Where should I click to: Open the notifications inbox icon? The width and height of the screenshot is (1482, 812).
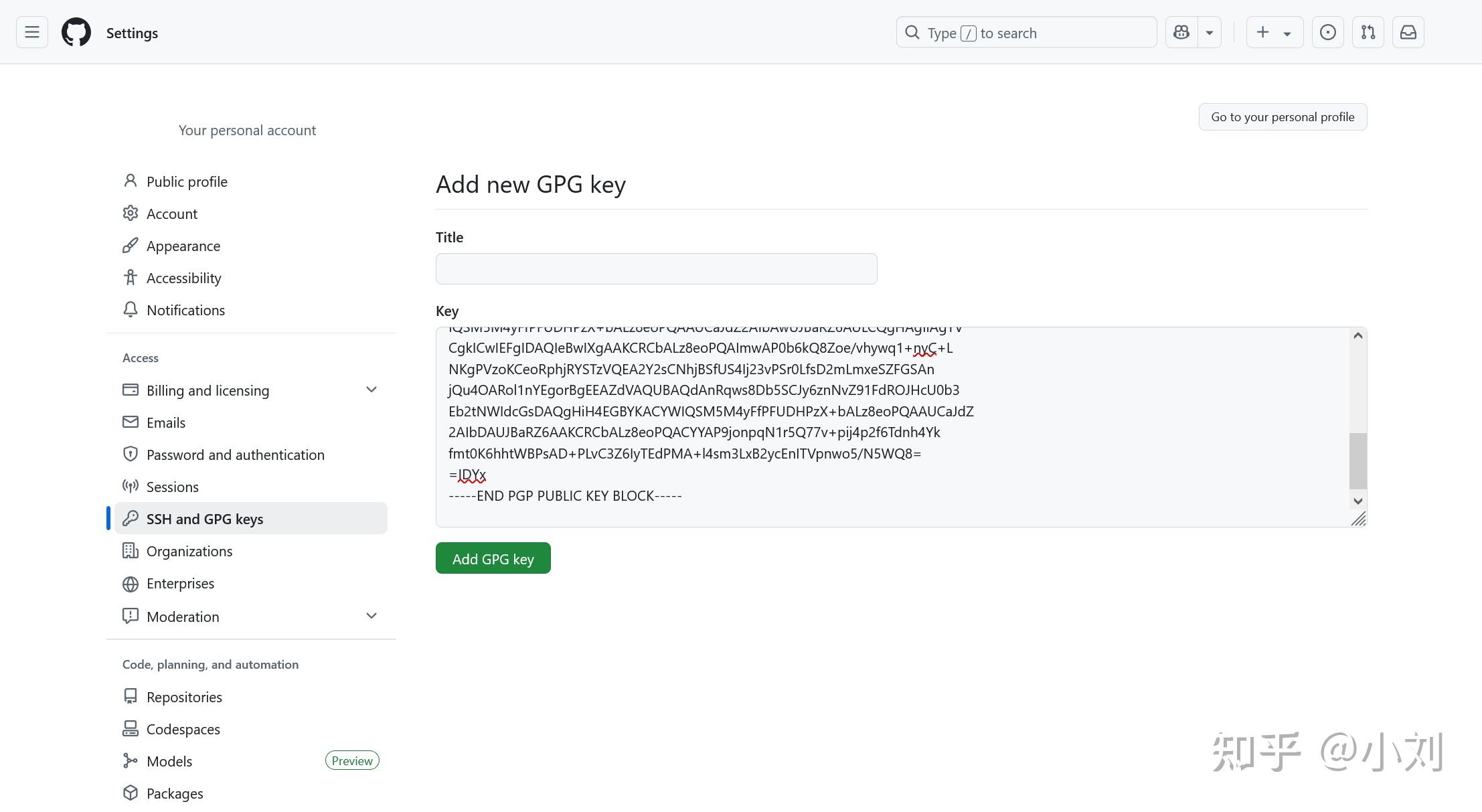[1408, 31]
